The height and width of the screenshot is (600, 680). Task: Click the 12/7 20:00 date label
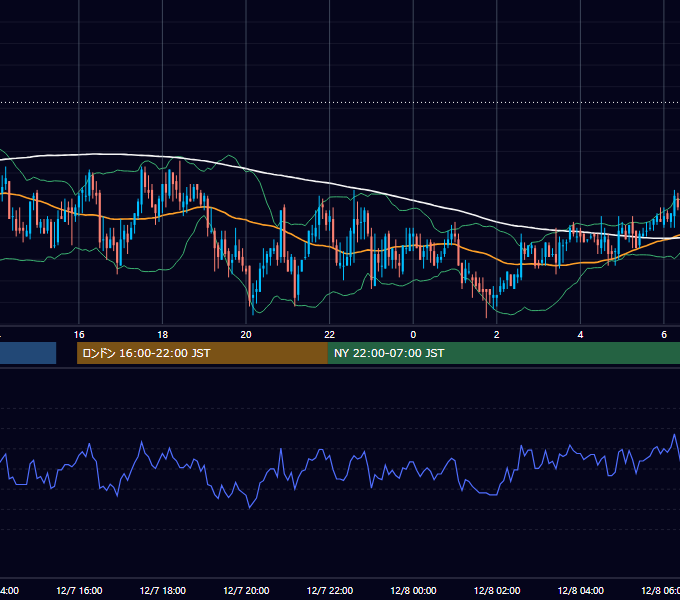click(246, 591)
